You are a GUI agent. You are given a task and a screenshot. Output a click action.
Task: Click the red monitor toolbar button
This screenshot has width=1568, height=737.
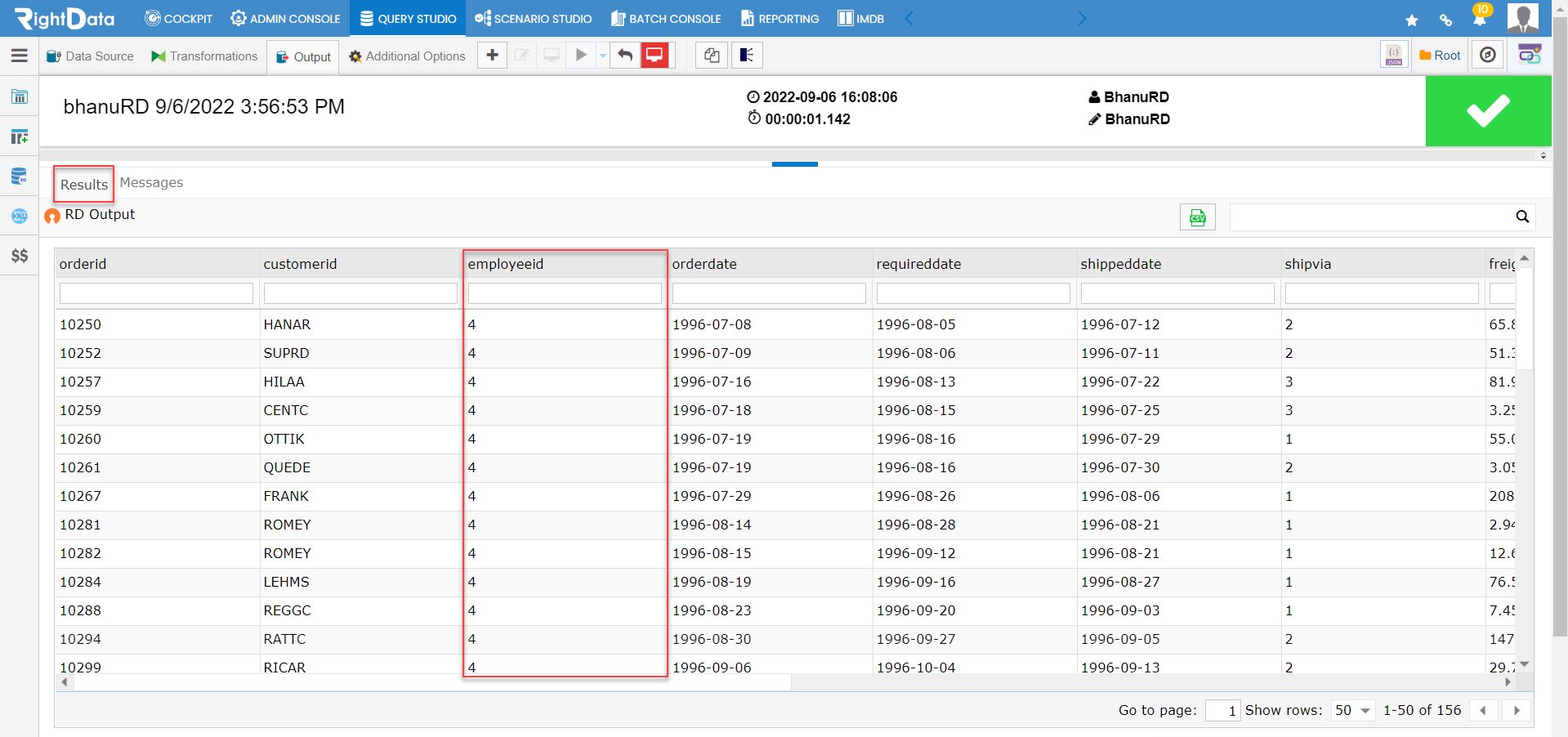tap(654, 55)
